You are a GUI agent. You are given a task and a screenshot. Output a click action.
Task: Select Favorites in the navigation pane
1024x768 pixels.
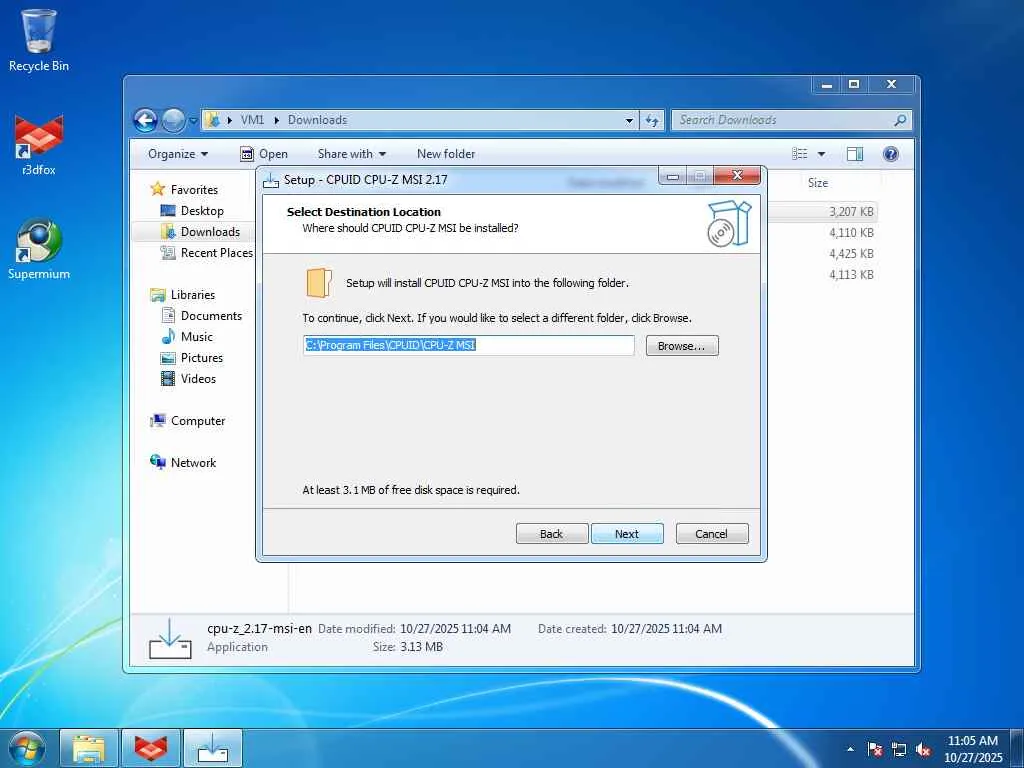pos(194,189)
